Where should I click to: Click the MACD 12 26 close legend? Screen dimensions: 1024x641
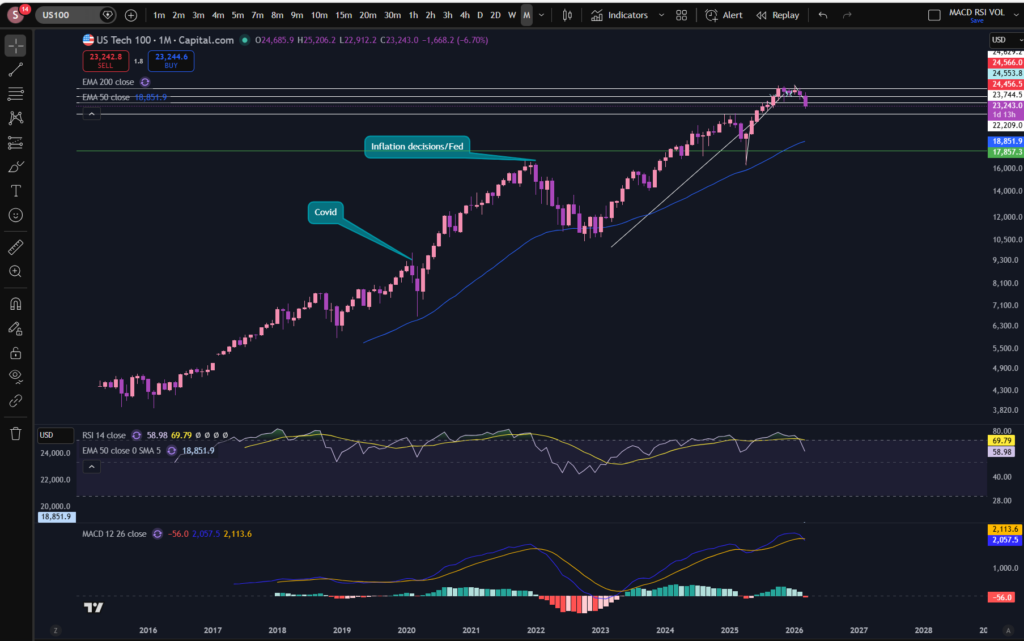click(114, 534)
